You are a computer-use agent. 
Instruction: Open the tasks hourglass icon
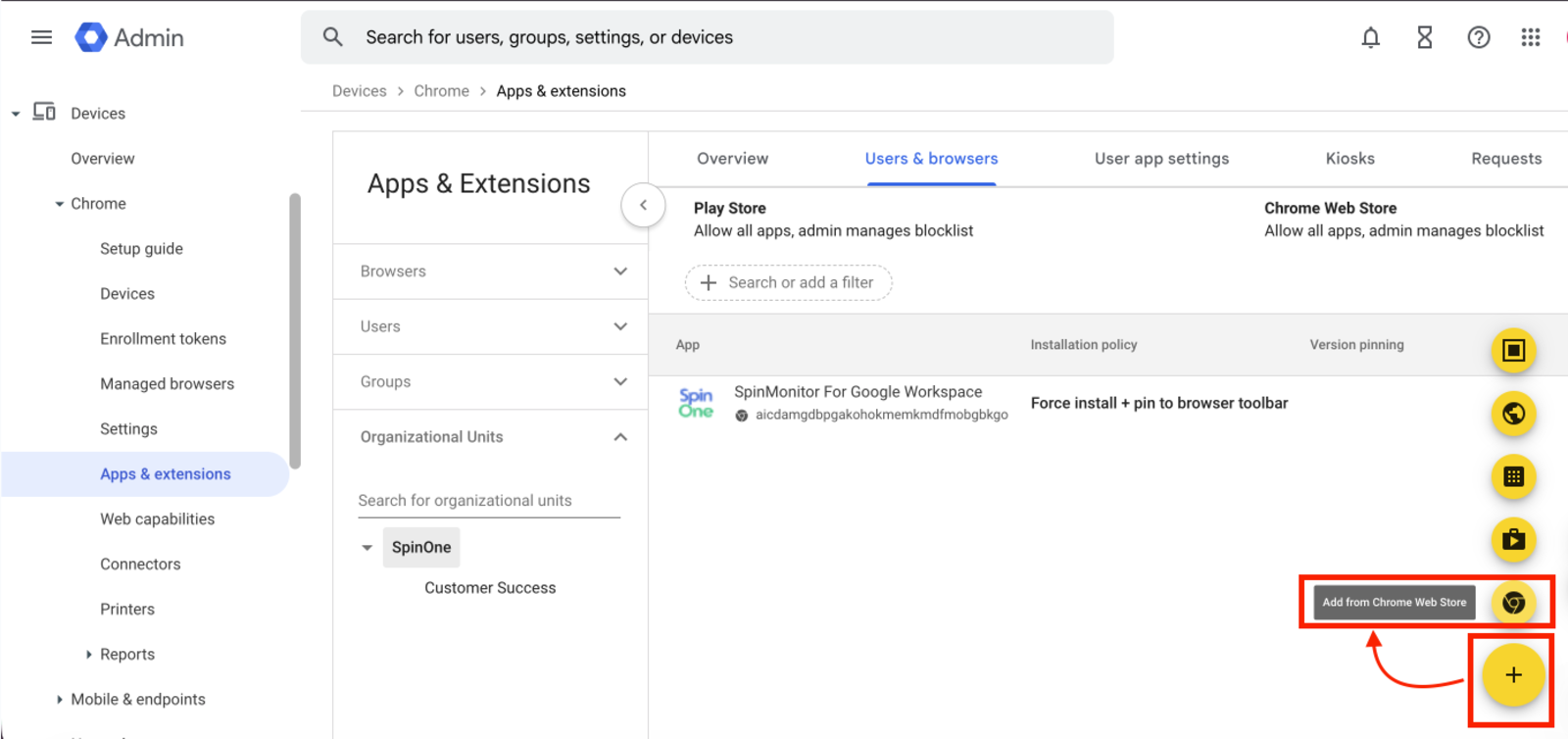click(1425, 37)
